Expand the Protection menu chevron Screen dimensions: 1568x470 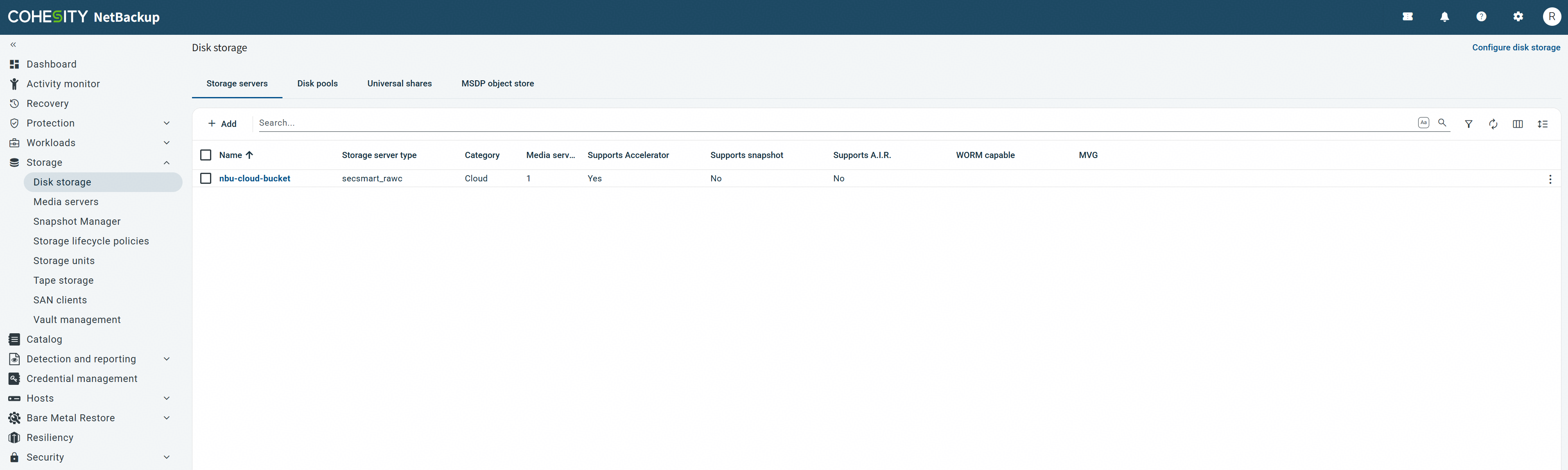click(167, 123)
